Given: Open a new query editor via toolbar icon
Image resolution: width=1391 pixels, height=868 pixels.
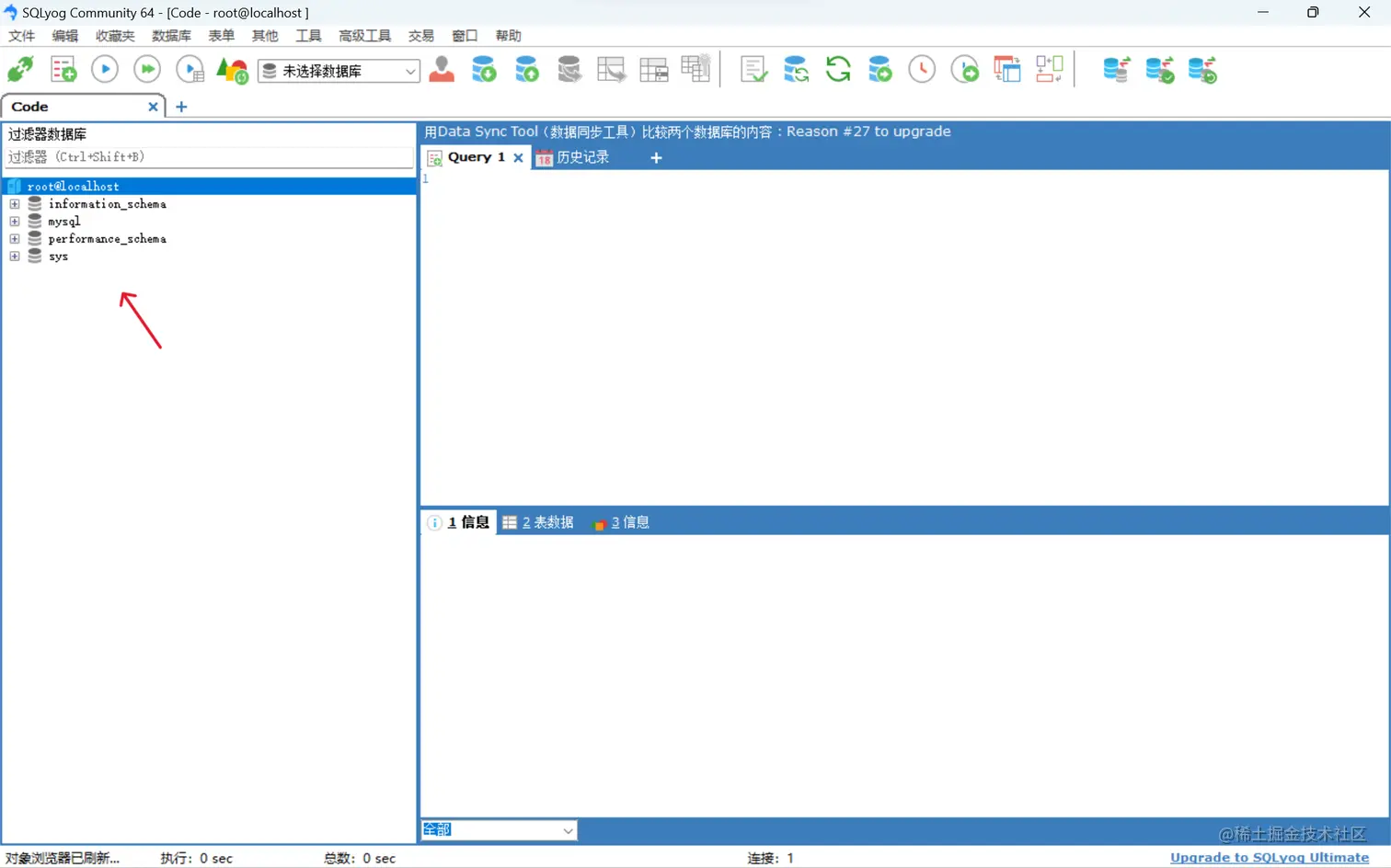Looking at the screenshot, I should [x=63, y=70].
